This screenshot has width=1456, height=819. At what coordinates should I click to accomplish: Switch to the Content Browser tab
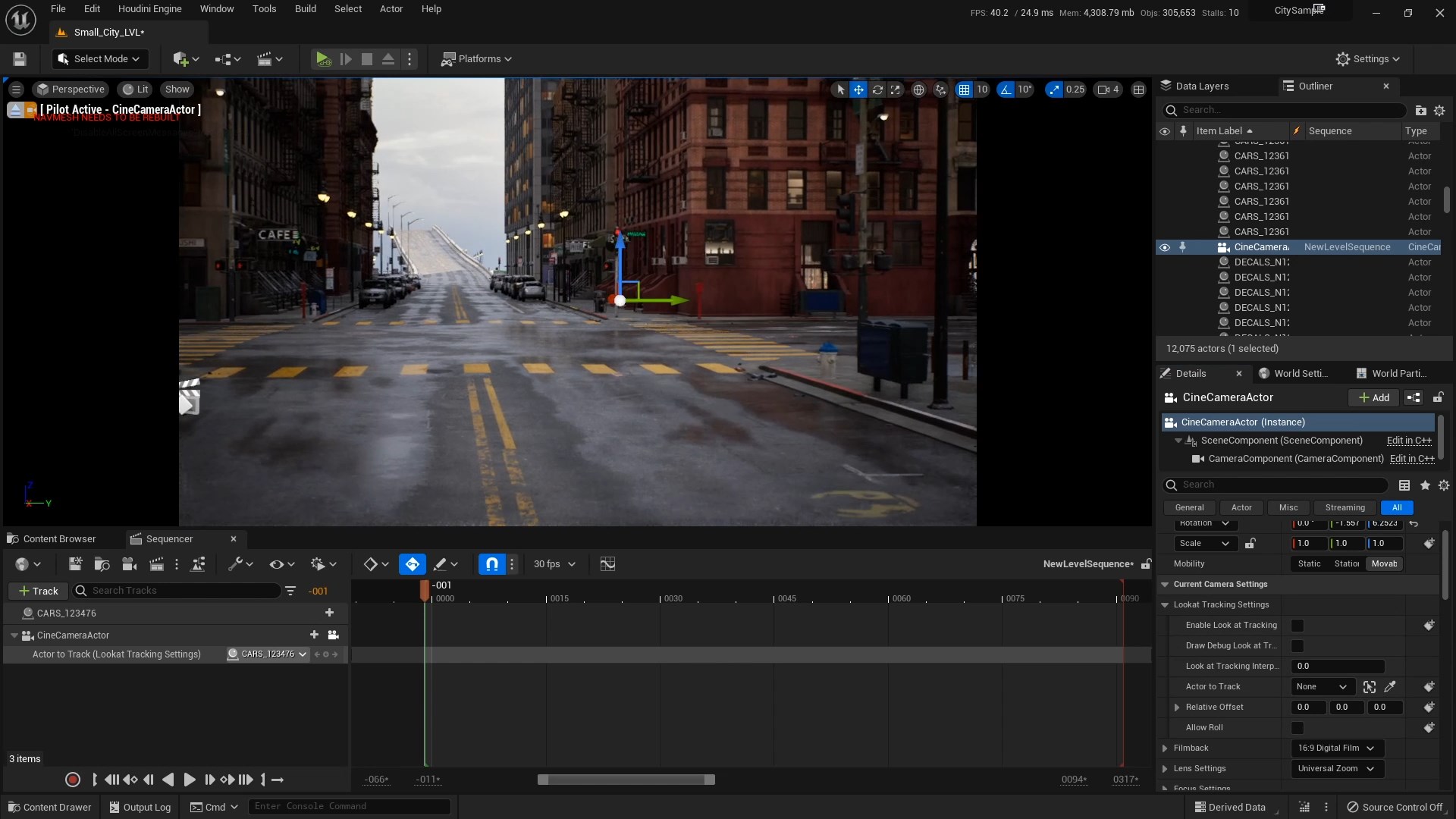coord(52,539)
